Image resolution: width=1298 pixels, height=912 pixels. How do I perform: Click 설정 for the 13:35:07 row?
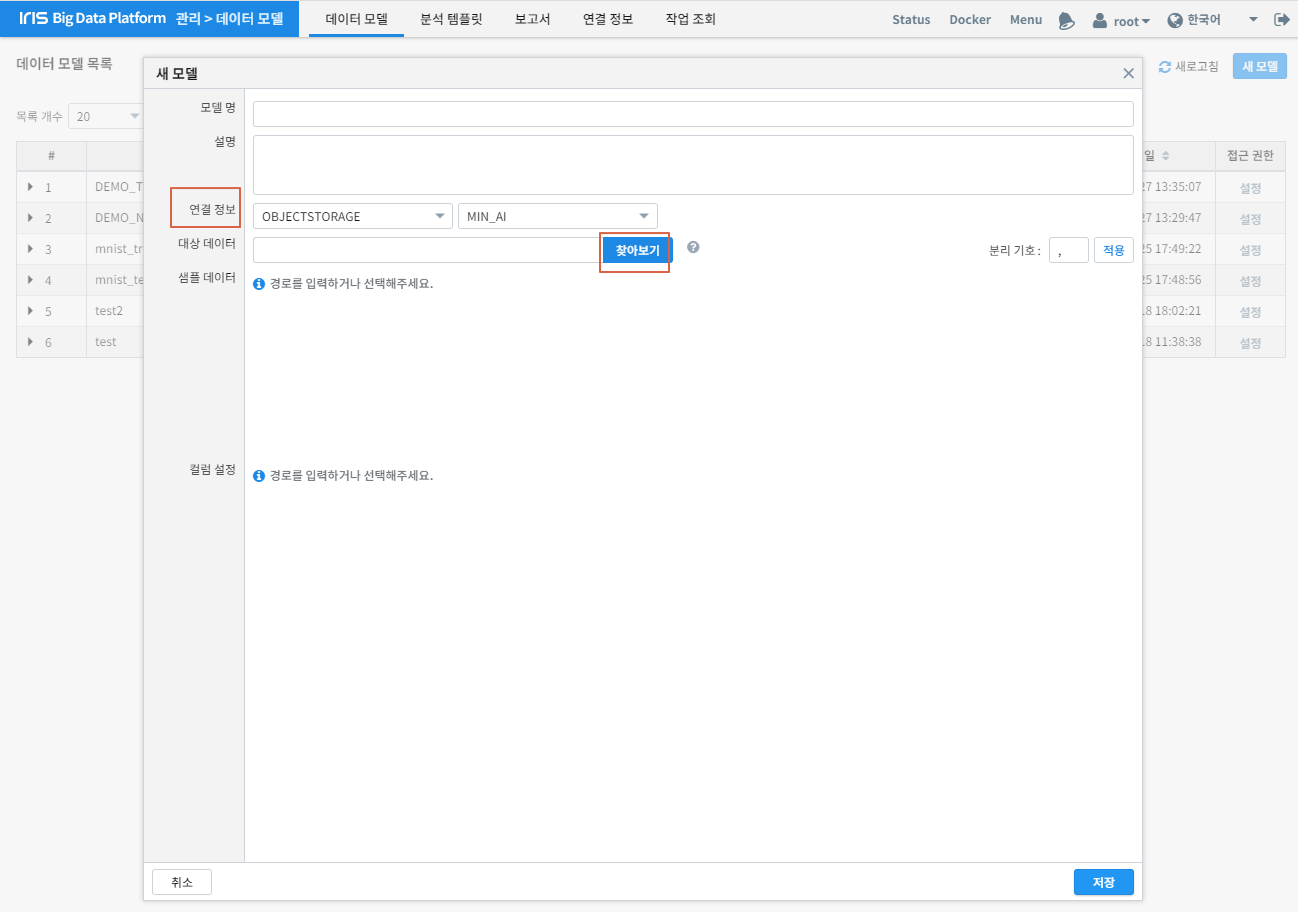pyautogui.click(x=1250, y=188)
